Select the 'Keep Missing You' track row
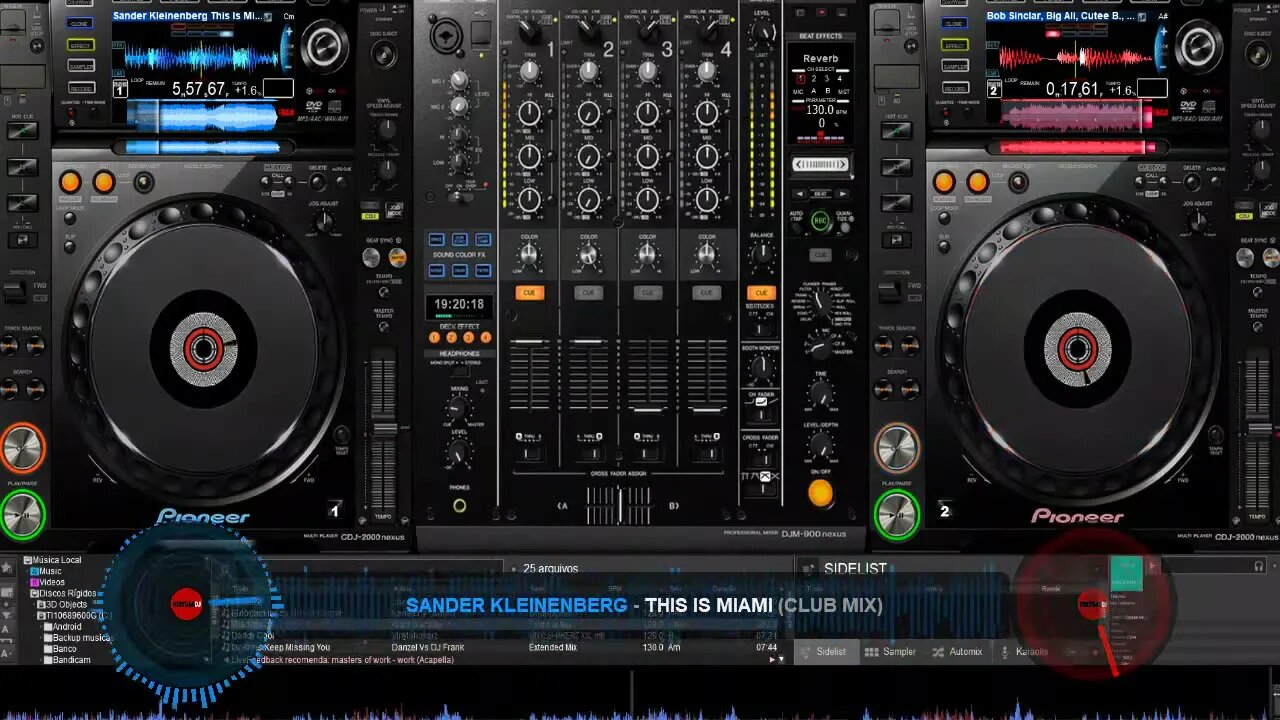The height and width of the screenshot is (720, 1280). [505, 648]
